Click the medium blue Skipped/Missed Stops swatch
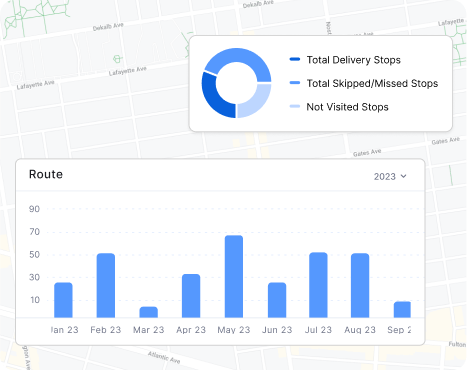 (x=295, y=83)
